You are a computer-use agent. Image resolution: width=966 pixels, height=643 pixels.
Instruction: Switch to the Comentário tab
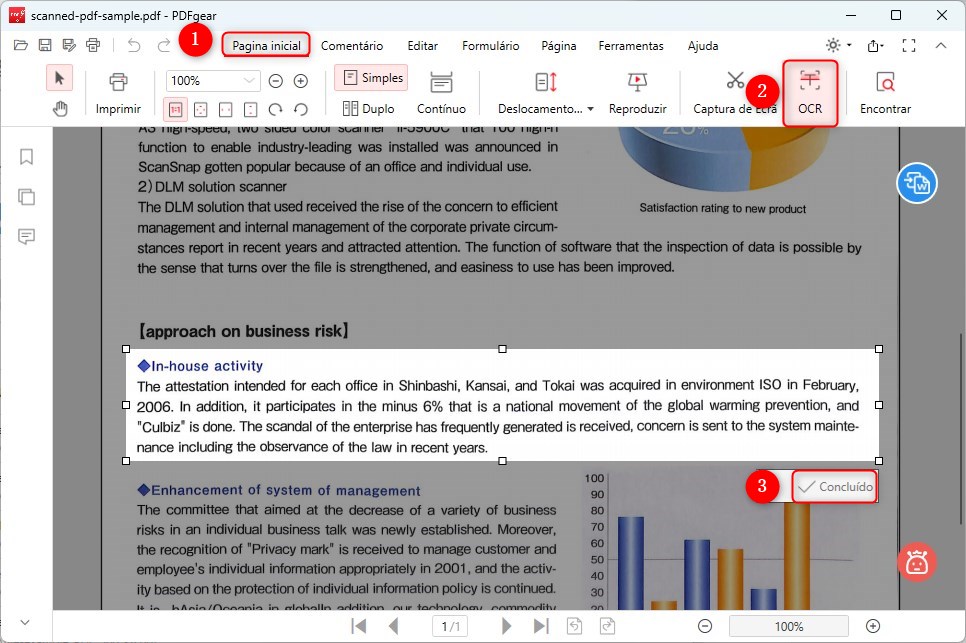tap(352, 46)
